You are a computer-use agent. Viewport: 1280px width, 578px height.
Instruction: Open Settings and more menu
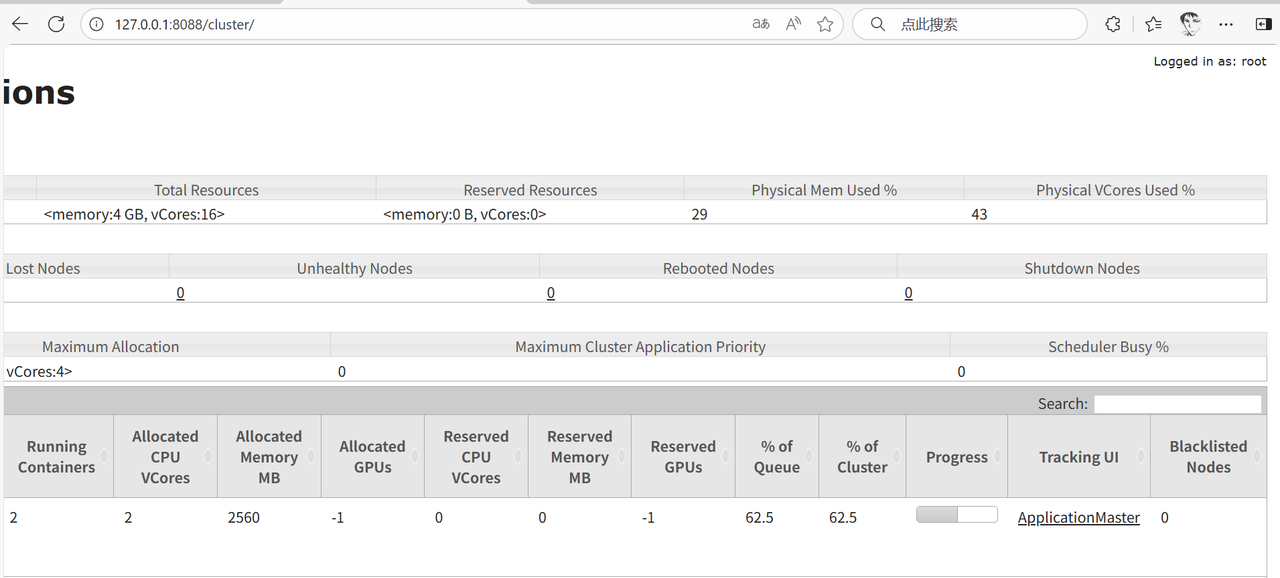pyautogui.click(x=1226, y=24)
